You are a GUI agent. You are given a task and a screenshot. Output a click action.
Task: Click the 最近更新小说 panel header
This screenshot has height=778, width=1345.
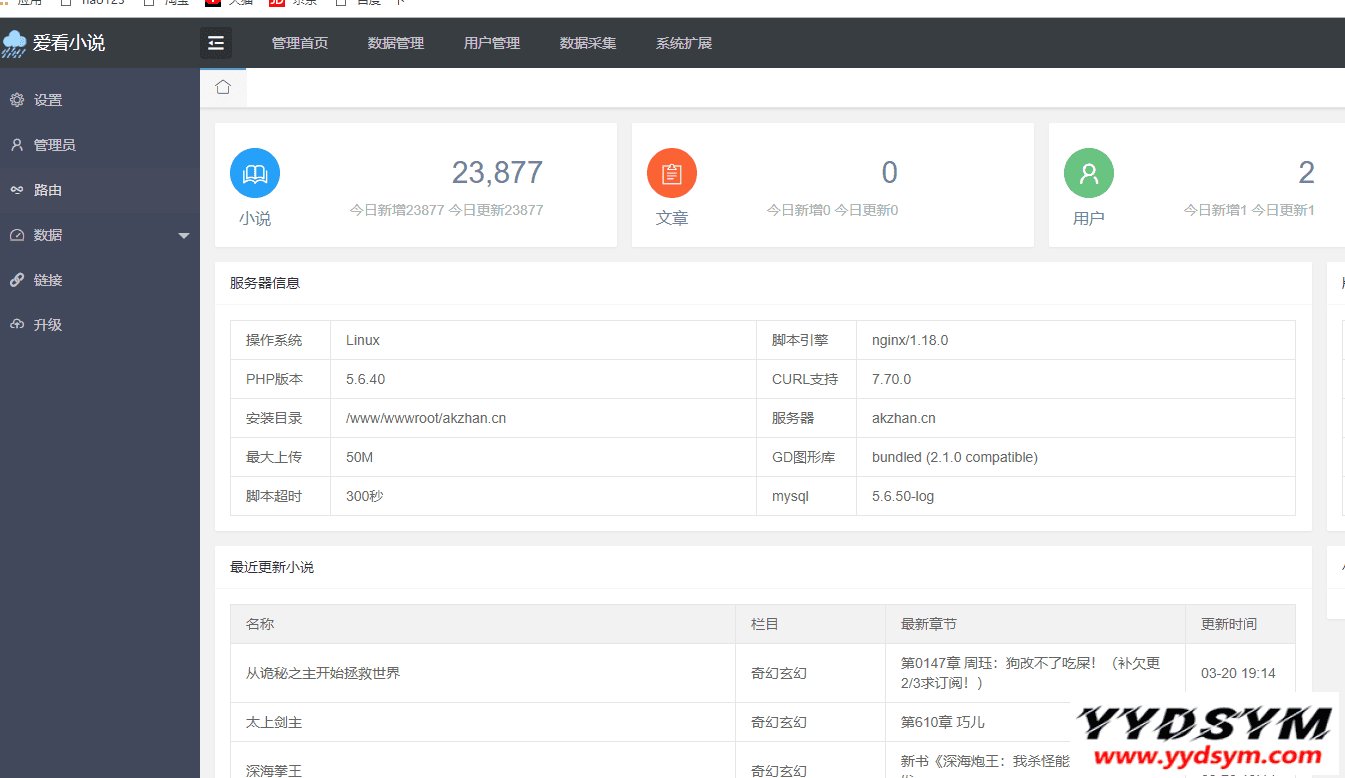tap(272, 567)
